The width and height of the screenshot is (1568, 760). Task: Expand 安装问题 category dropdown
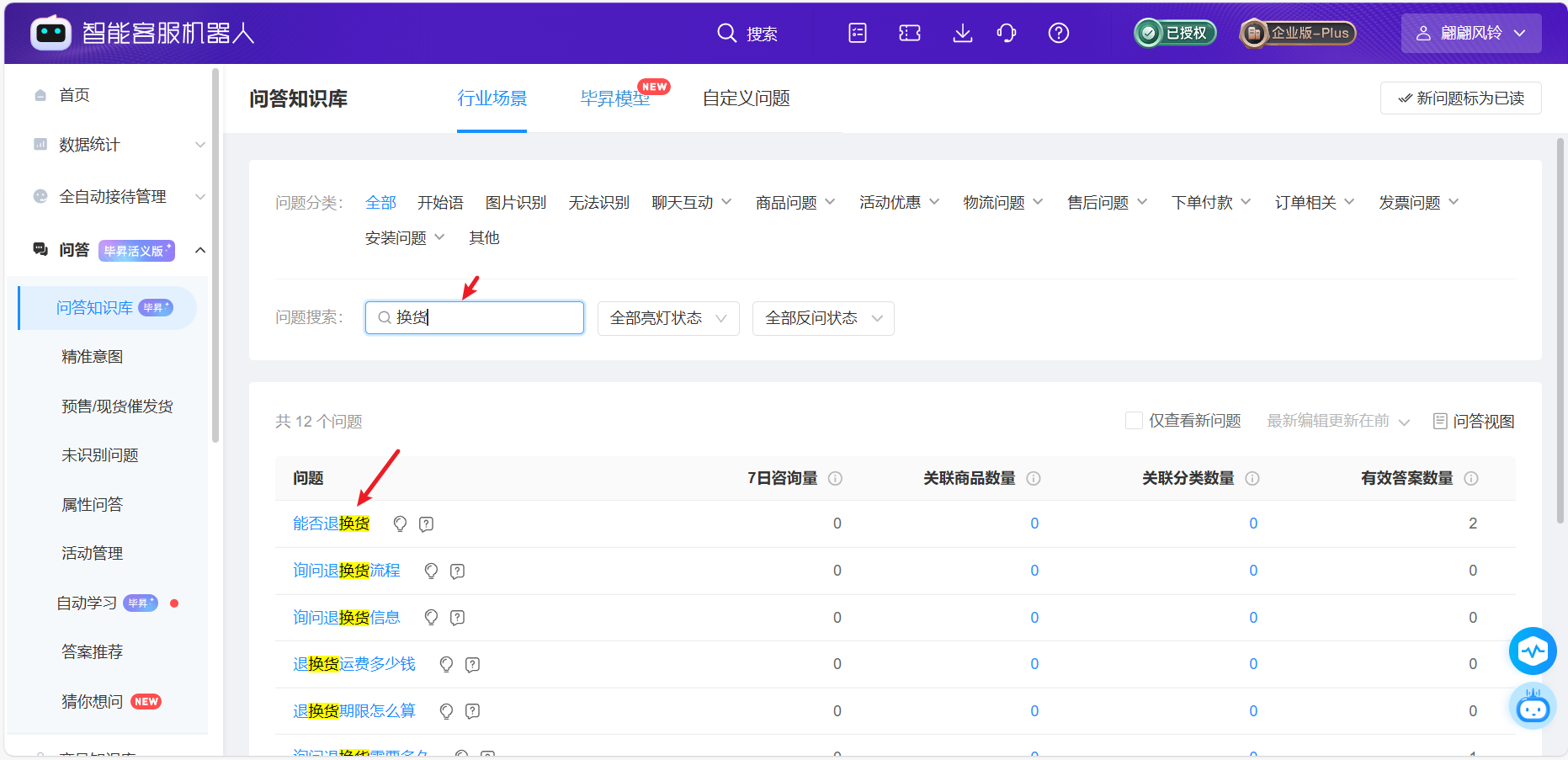pos(405,238)
